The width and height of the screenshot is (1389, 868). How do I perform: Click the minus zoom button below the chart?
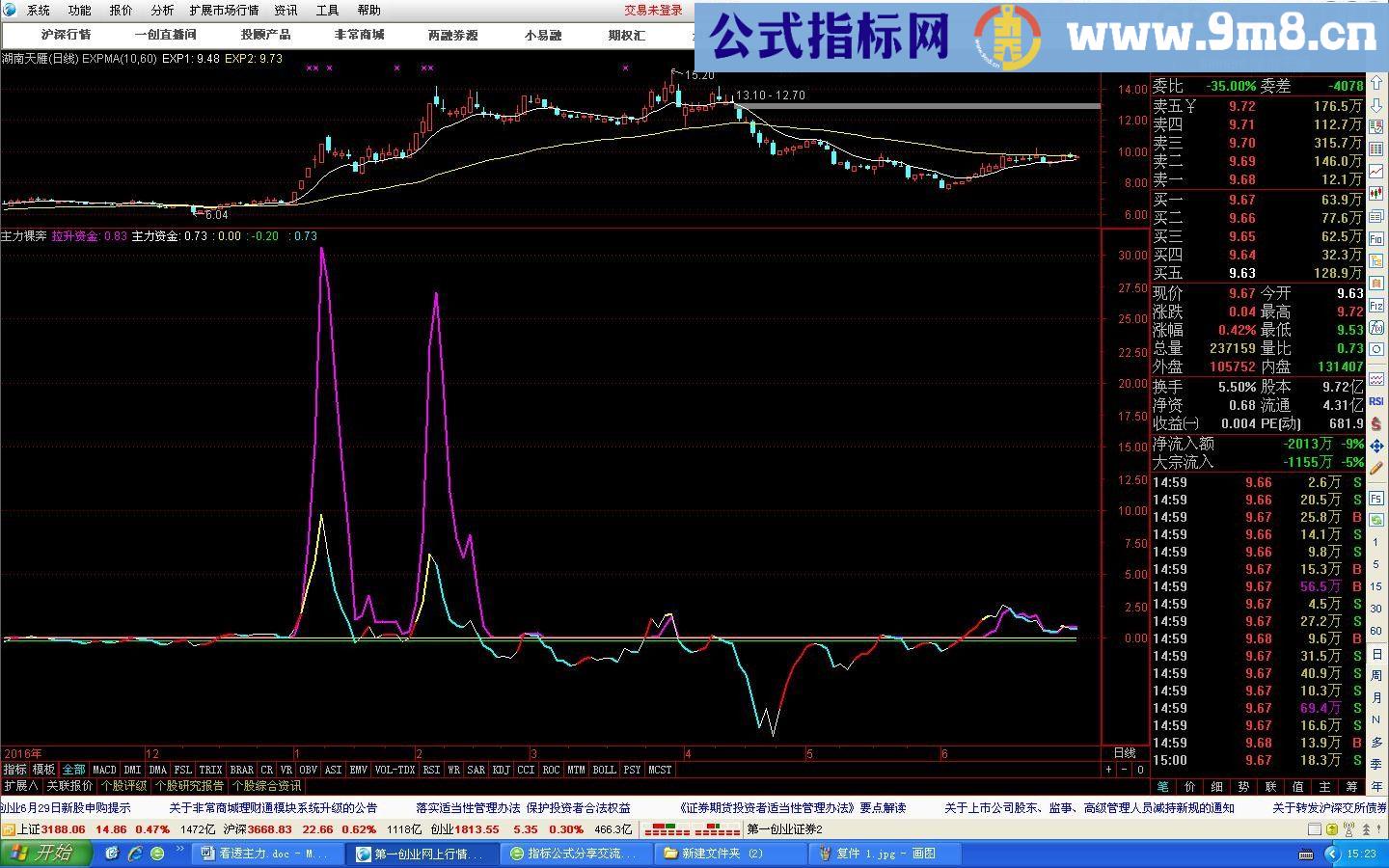(x=1124, y=770)
